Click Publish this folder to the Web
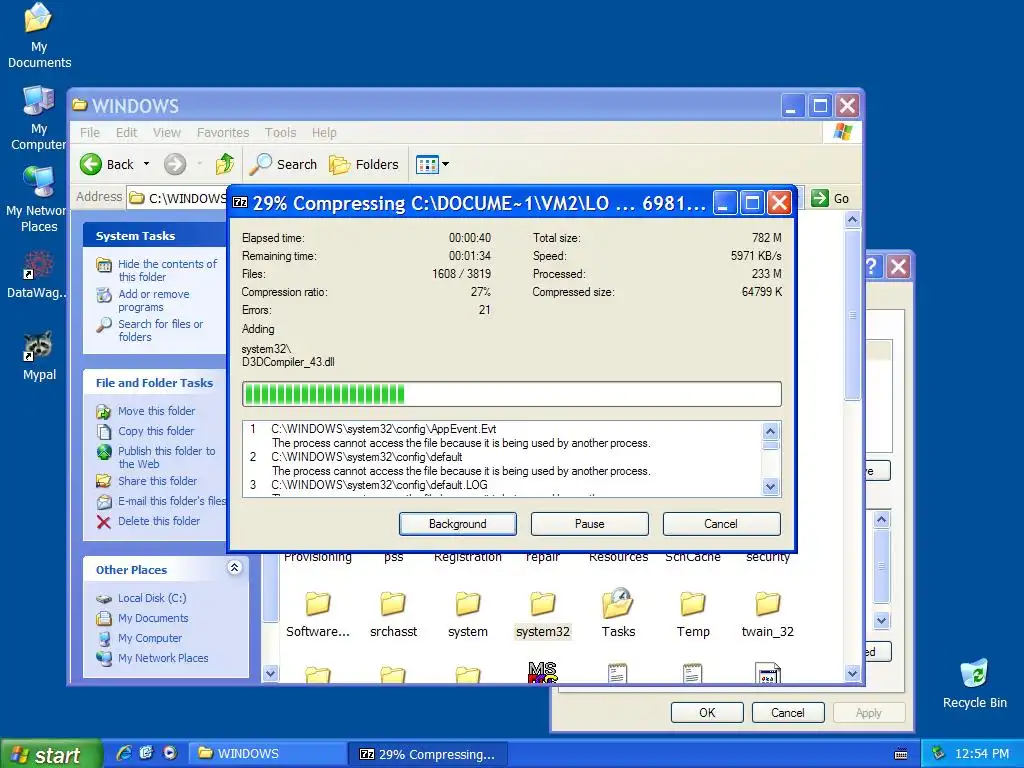Viewport: 1024px width, 768px height. tap(166, 457)
